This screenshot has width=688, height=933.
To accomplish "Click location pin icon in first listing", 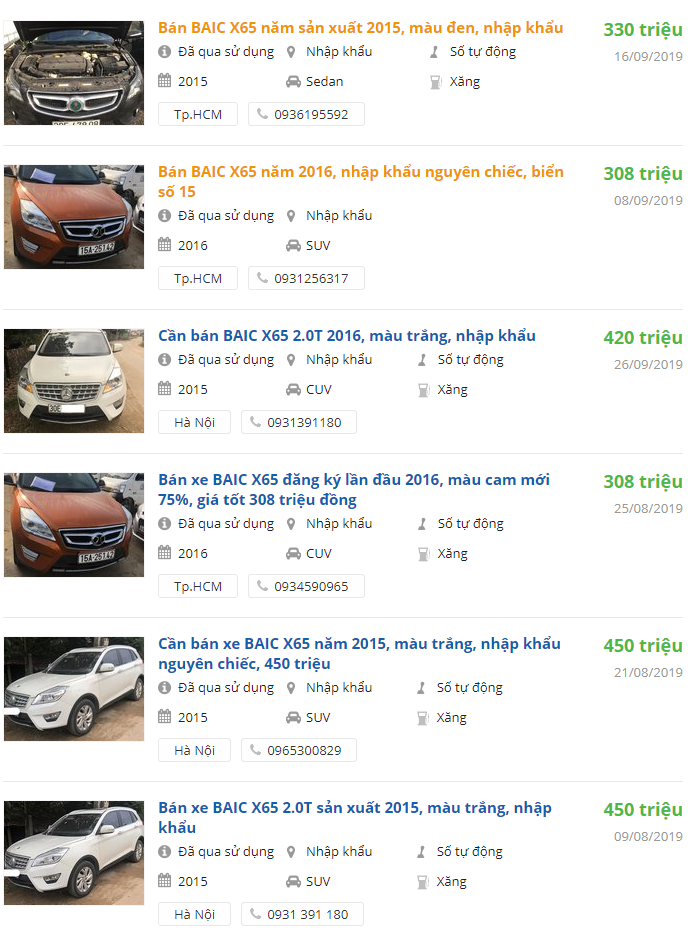I will click(292, 52).
